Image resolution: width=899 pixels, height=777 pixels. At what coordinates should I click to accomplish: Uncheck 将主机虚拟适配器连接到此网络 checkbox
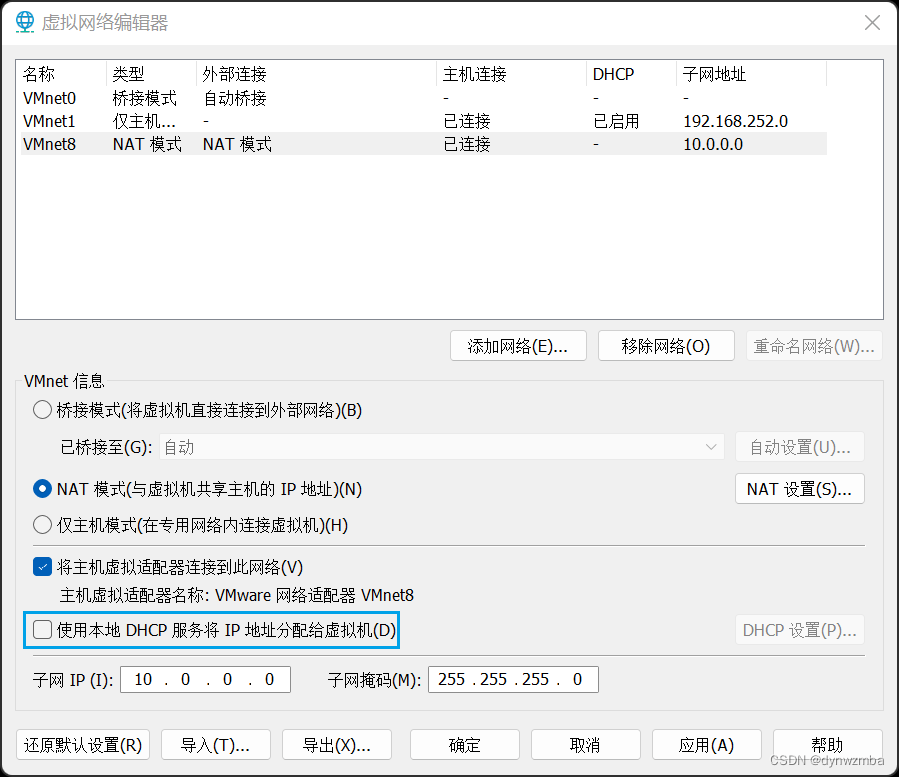point(42,567)
